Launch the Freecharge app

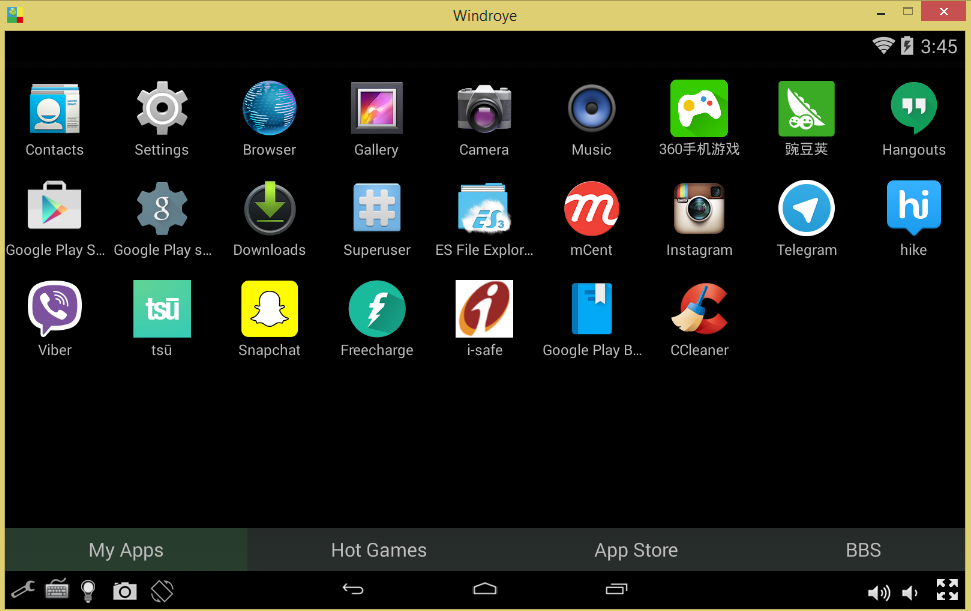(376, 309)
